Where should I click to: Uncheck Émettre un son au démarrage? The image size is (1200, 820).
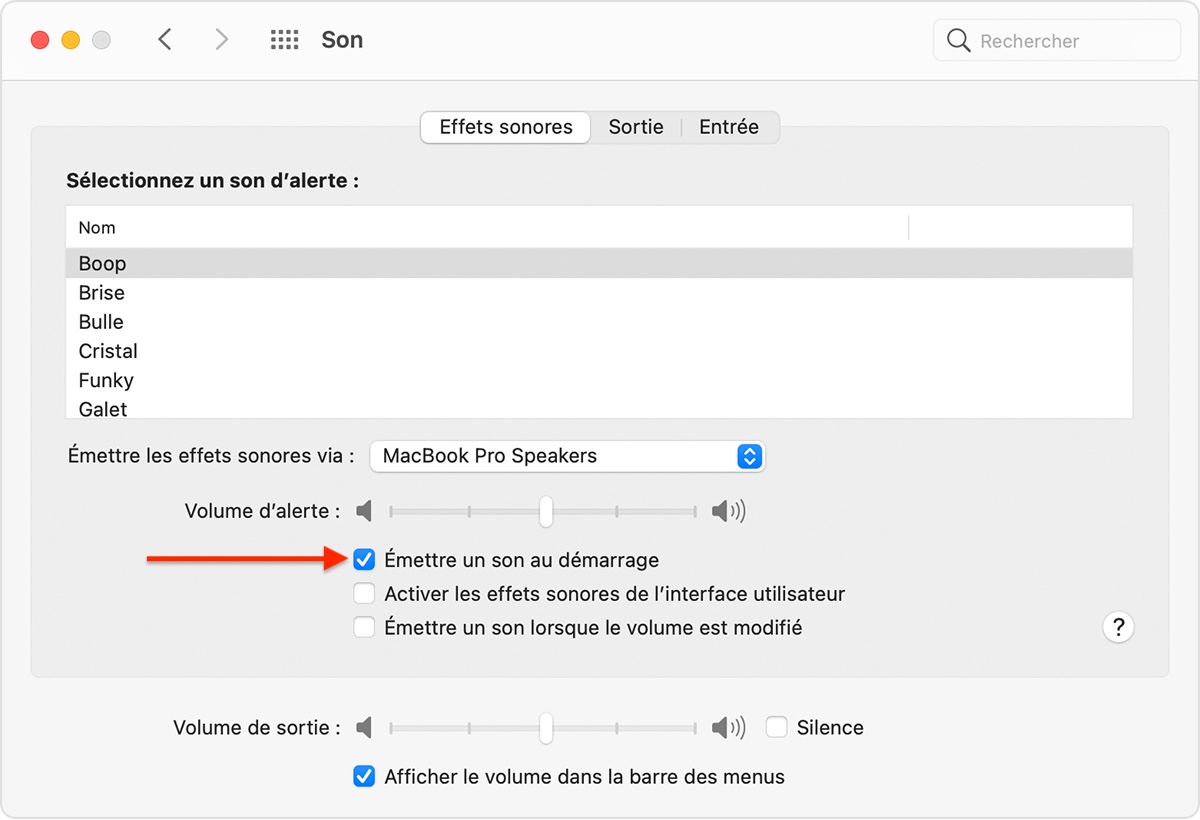click(x=365, y=560)
